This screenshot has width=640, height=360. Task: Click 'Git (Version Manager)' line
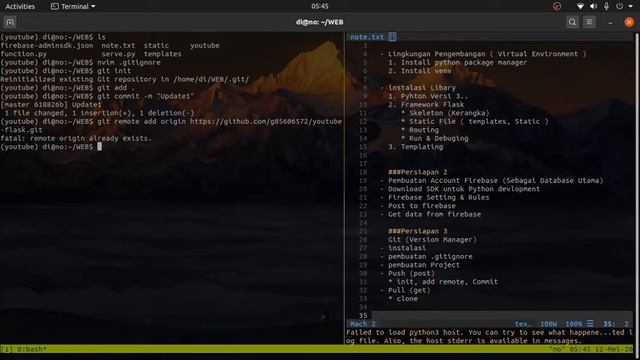click(432, 240)
